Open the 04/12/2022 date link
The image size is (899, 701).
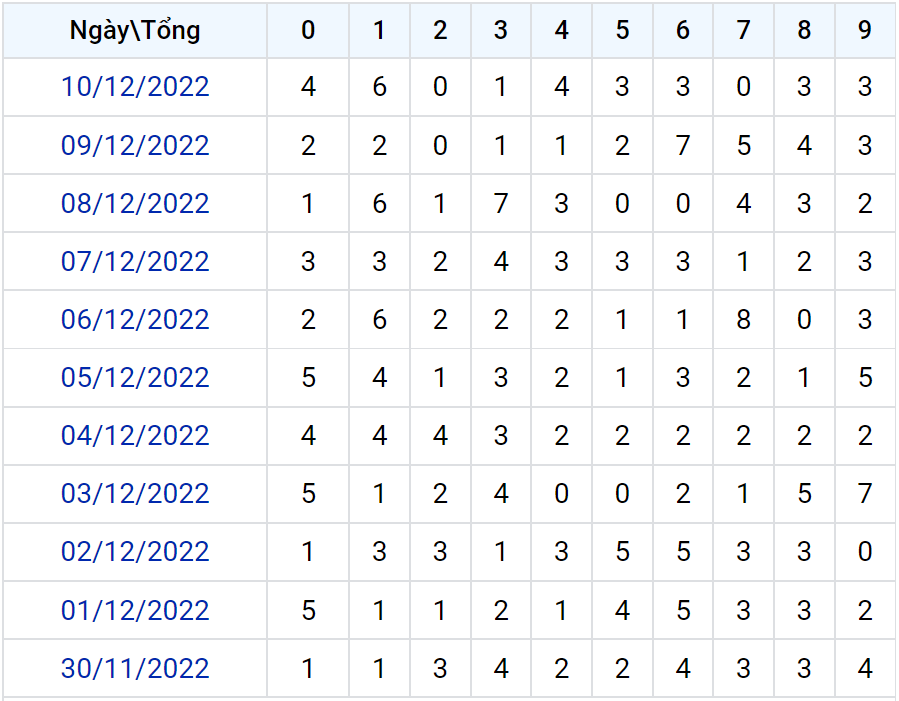tap(135, 436)
